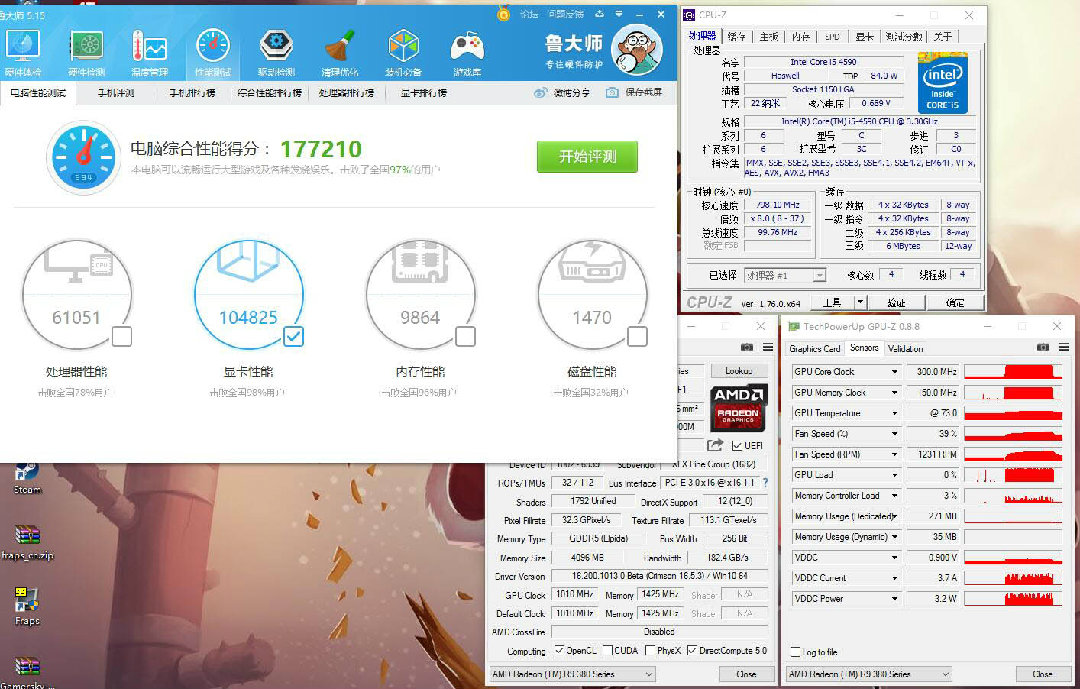Open GPU Temperature sensor dropdown
The image size is (1080, 689).
click(895, 413)
